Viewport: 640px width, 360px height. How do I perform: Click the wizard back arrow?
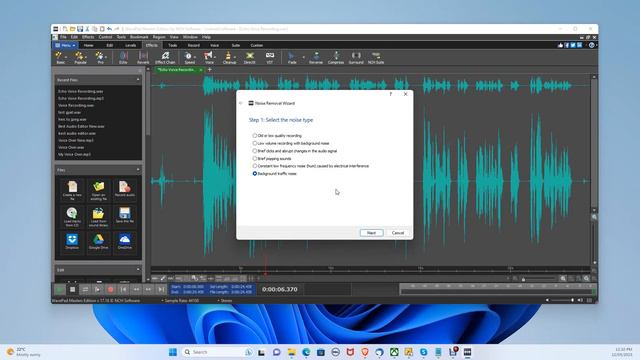[x=240, y=103]
